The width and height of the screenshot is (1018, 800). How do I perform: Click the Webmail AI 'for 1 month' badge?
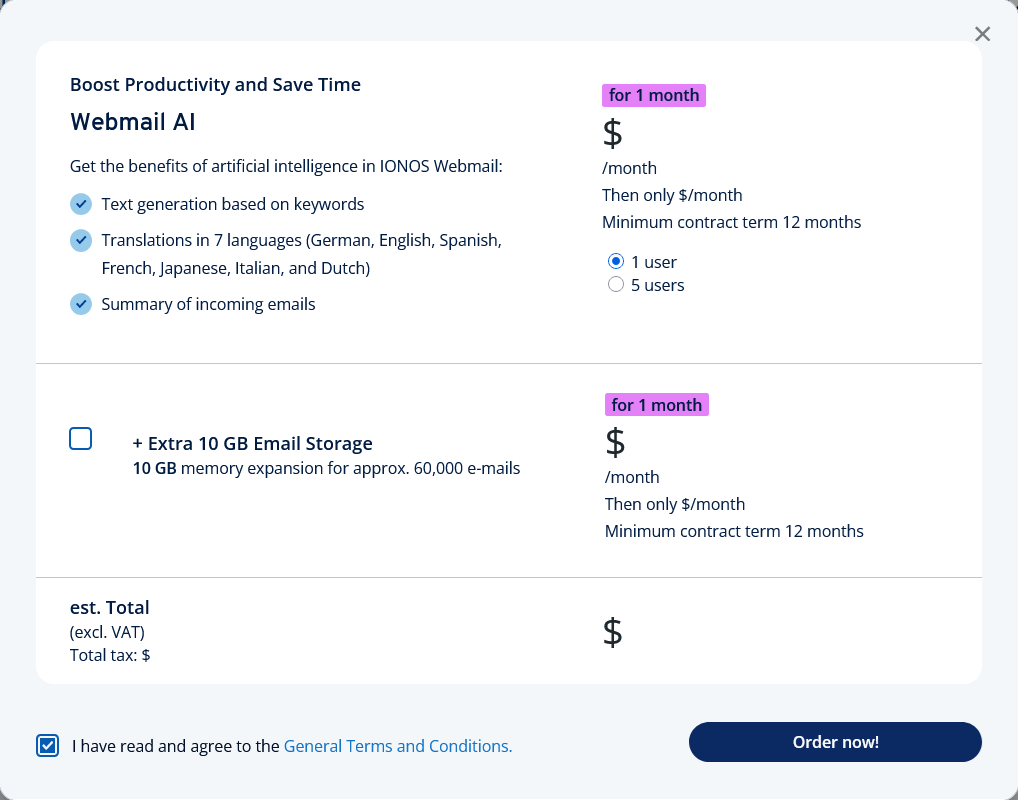[x=654, y=95]
